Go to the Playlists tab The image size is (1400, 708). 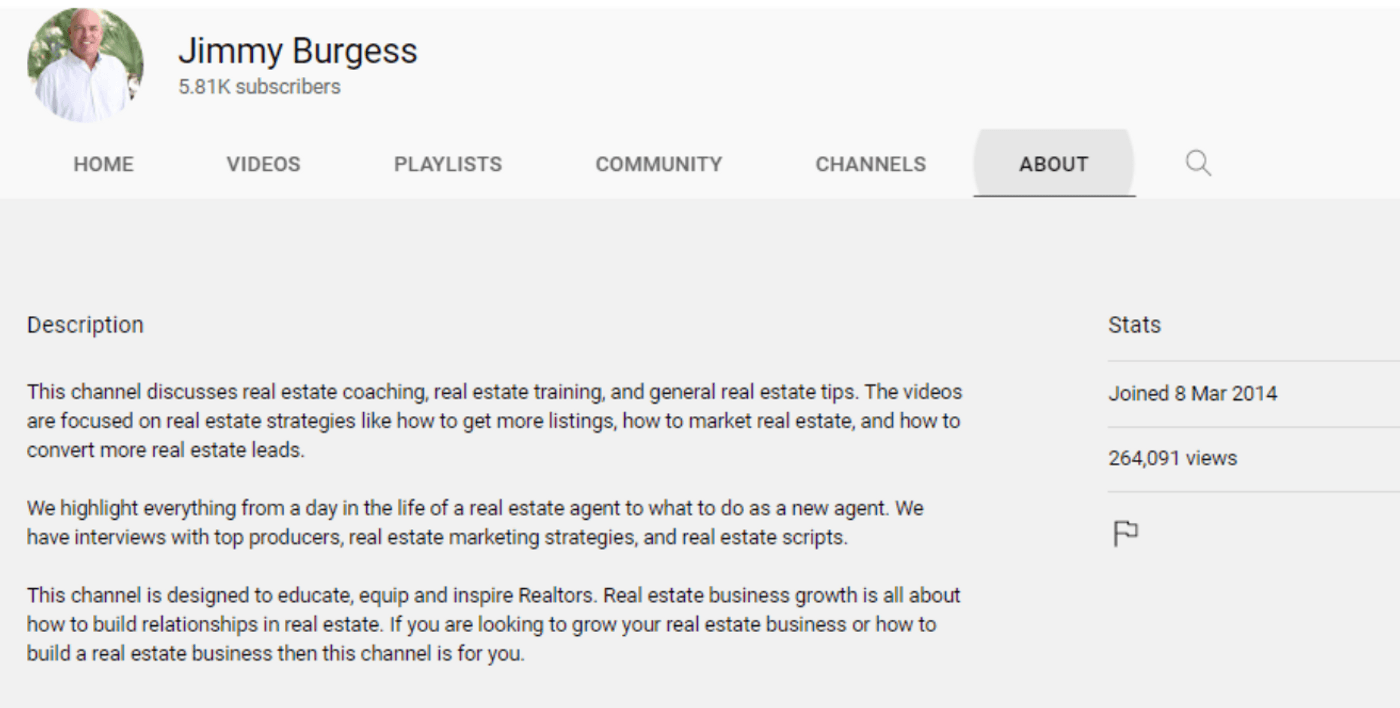pyautogui.click(x=448, y=164)
